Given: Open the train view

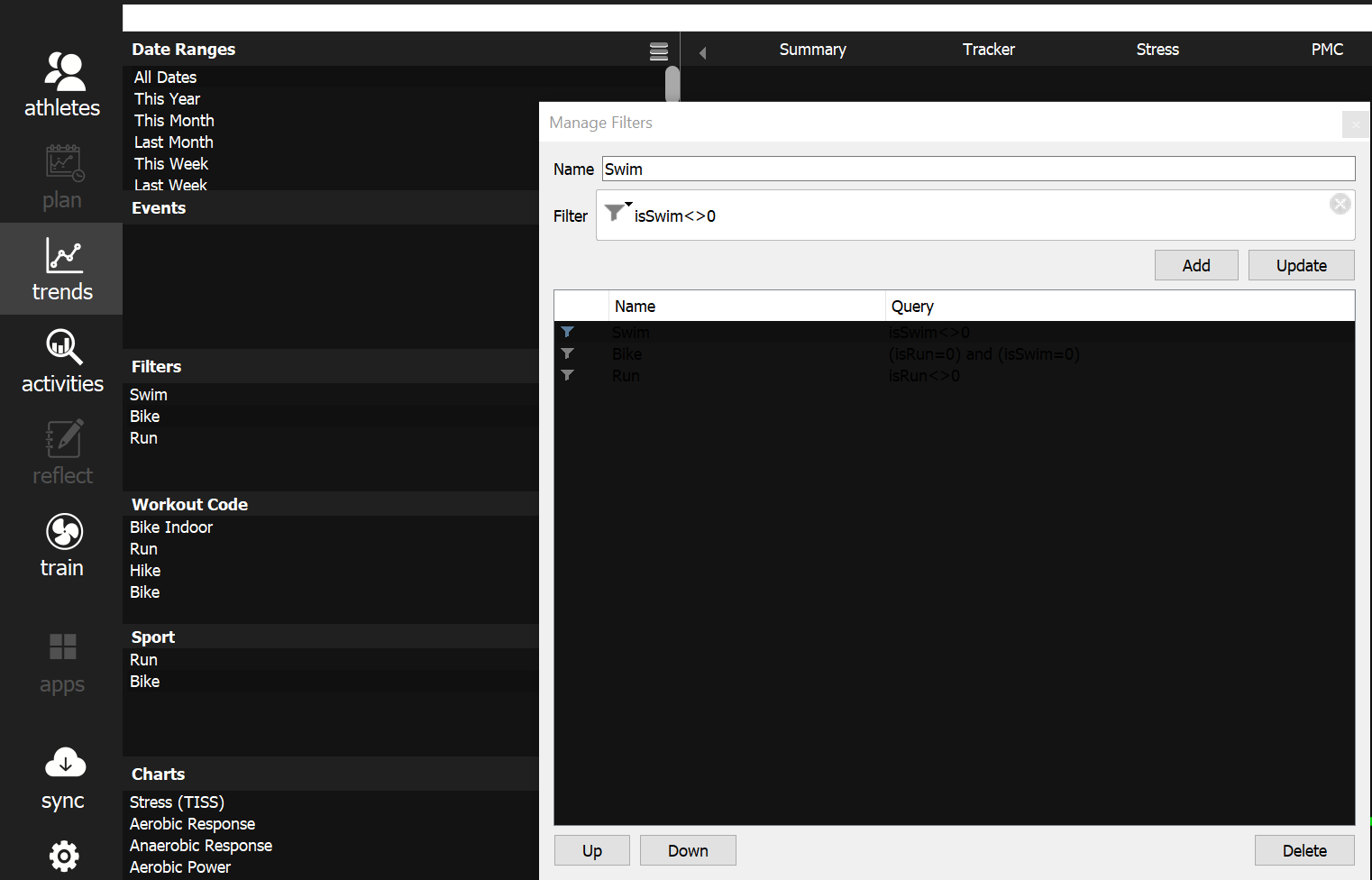Looking at the screenshot, I should 61,545.
